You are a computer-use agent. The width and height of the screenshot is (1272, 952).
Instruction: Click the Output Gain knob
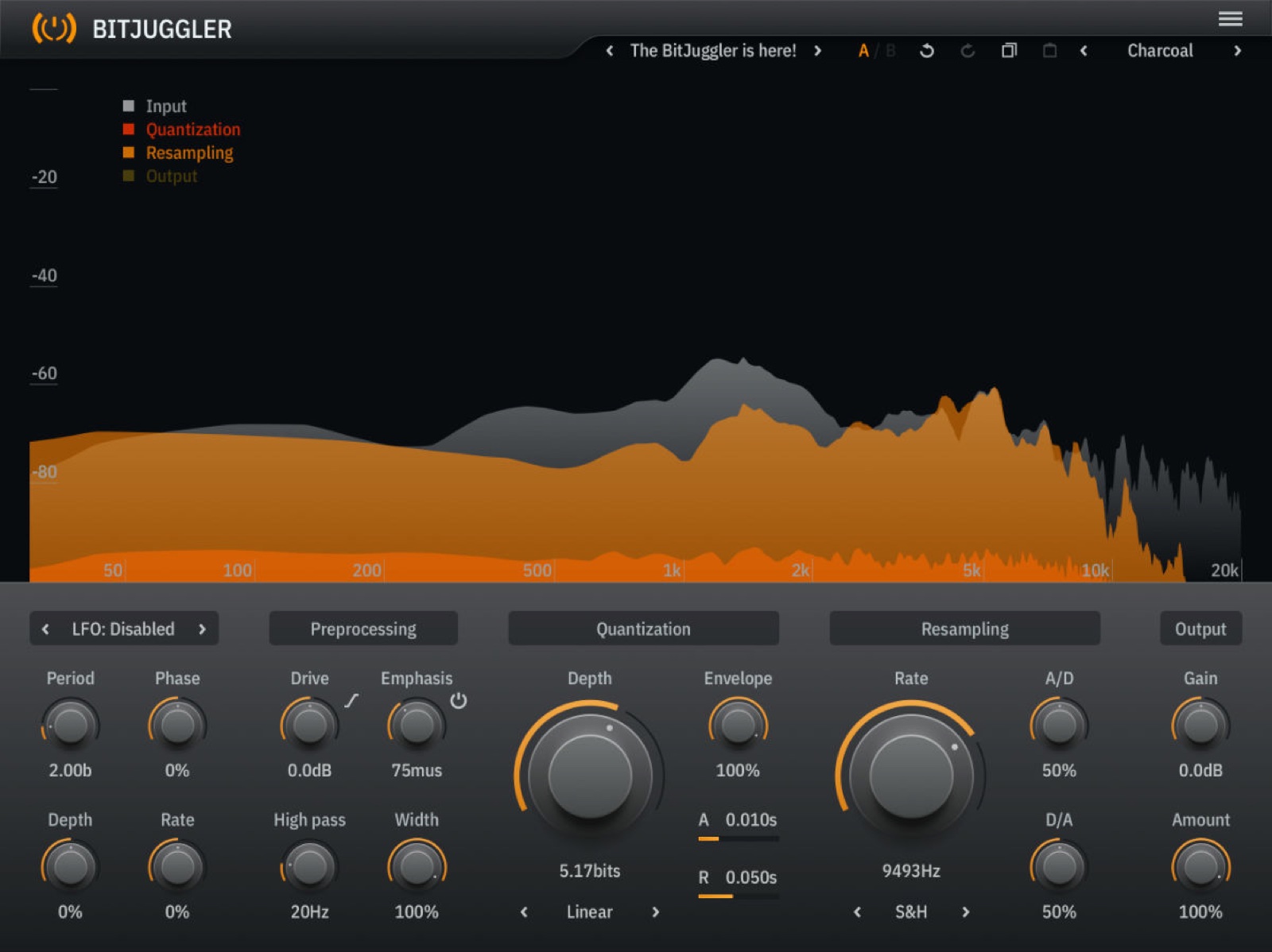point(1200,725)
